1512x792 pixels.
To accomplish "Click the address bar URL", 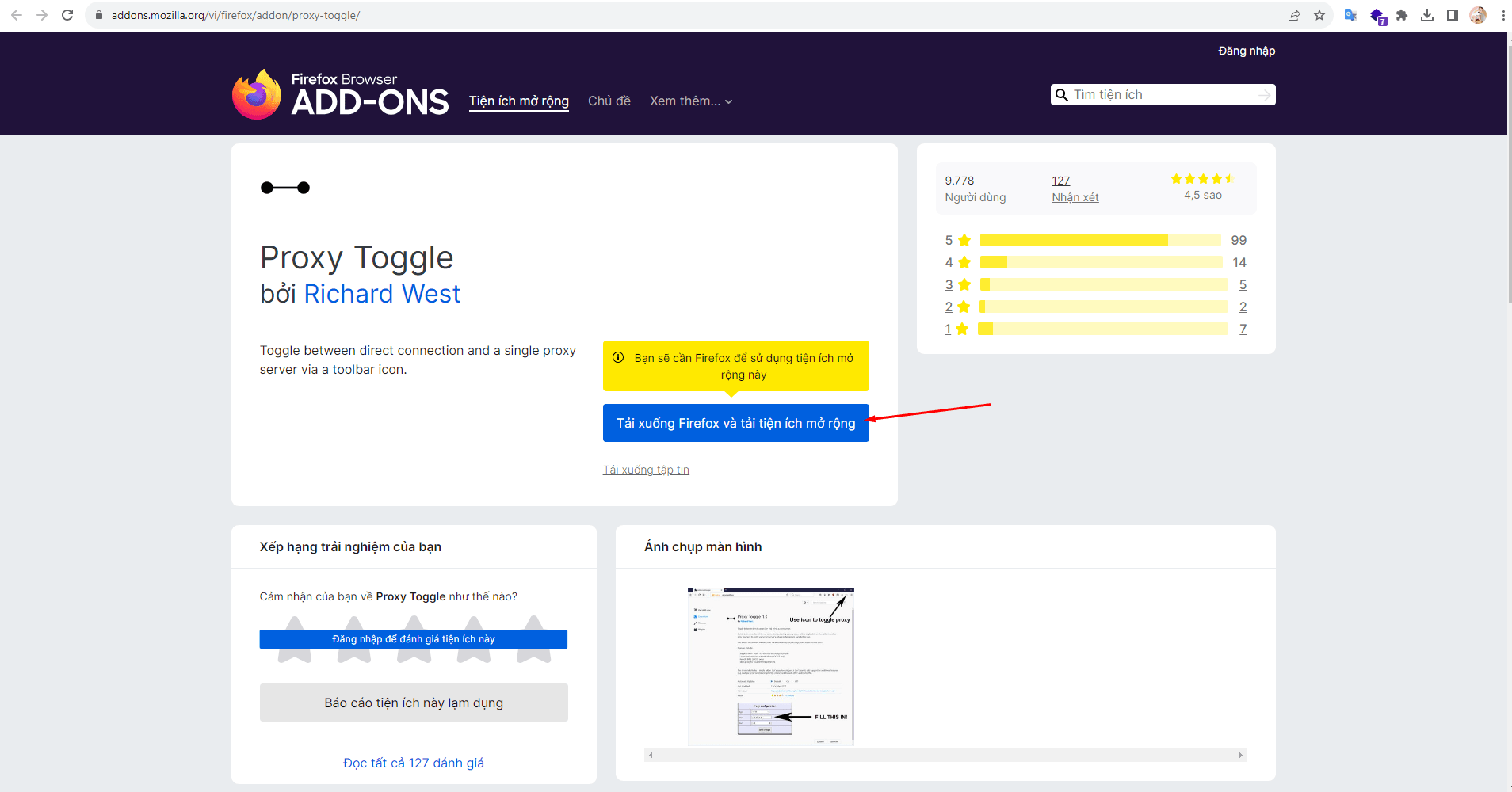I will click(236, 15).
